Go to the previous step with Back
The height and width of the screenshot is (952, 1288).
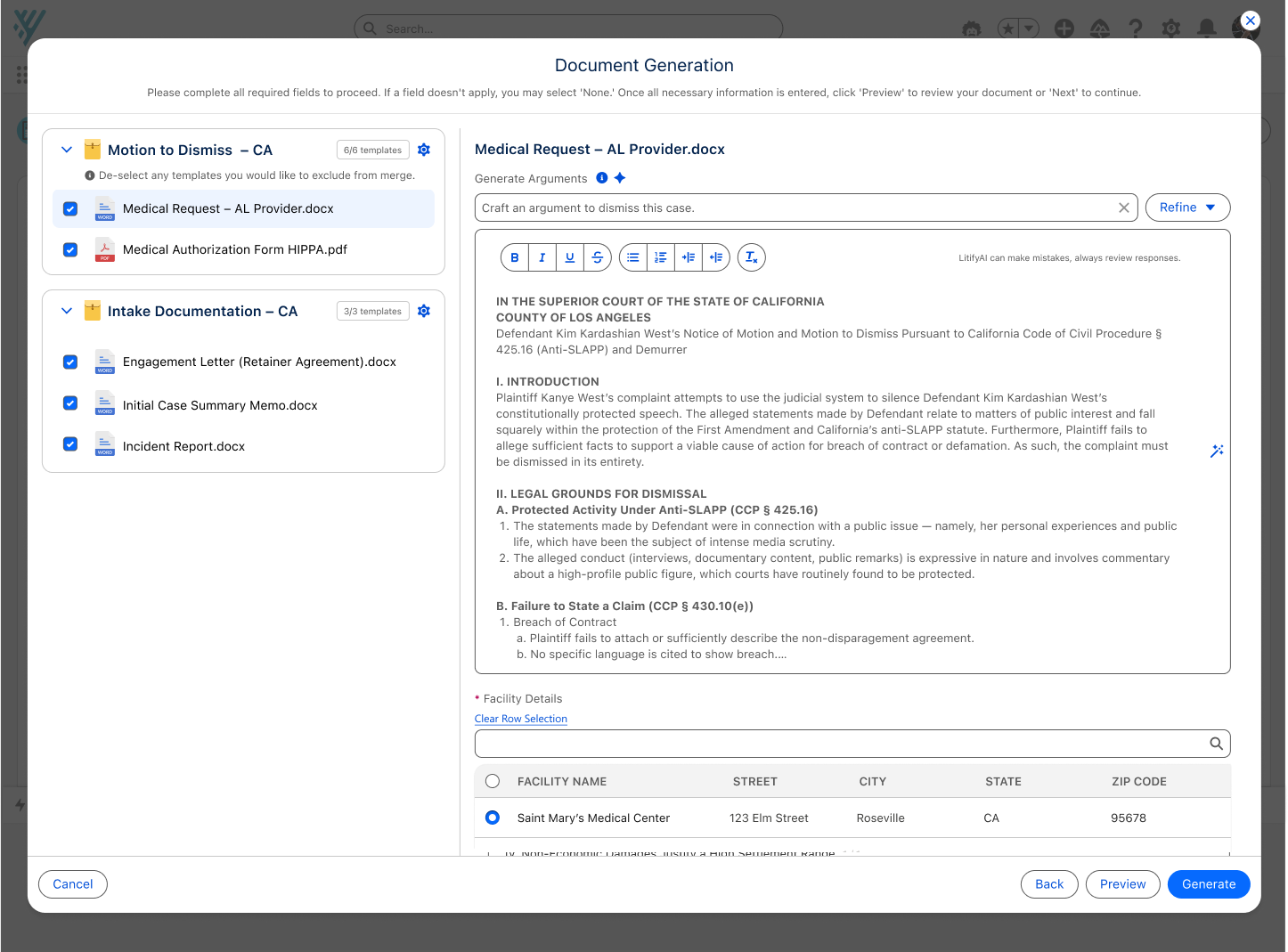point(1049,884)
